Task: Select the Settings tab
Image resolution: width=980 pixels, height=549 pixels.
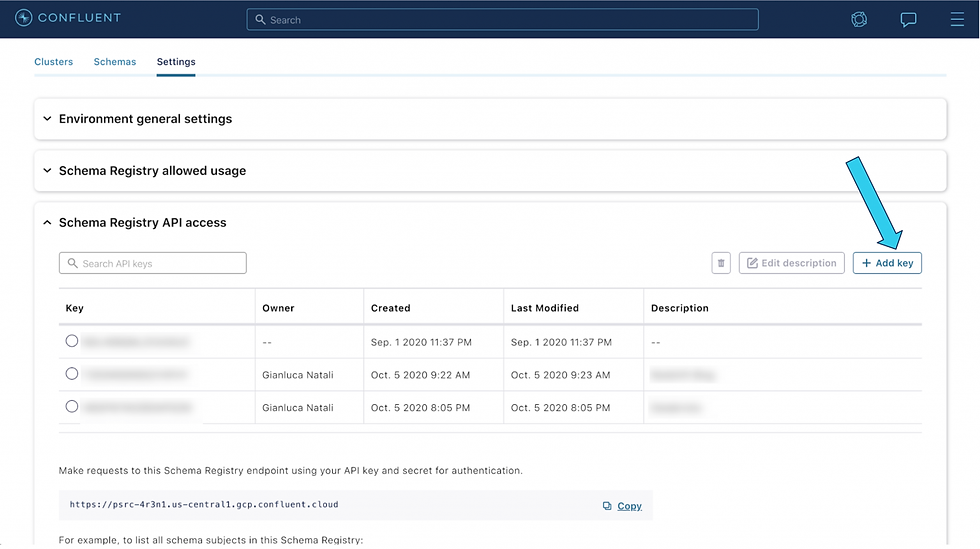Action: (176, 62)
